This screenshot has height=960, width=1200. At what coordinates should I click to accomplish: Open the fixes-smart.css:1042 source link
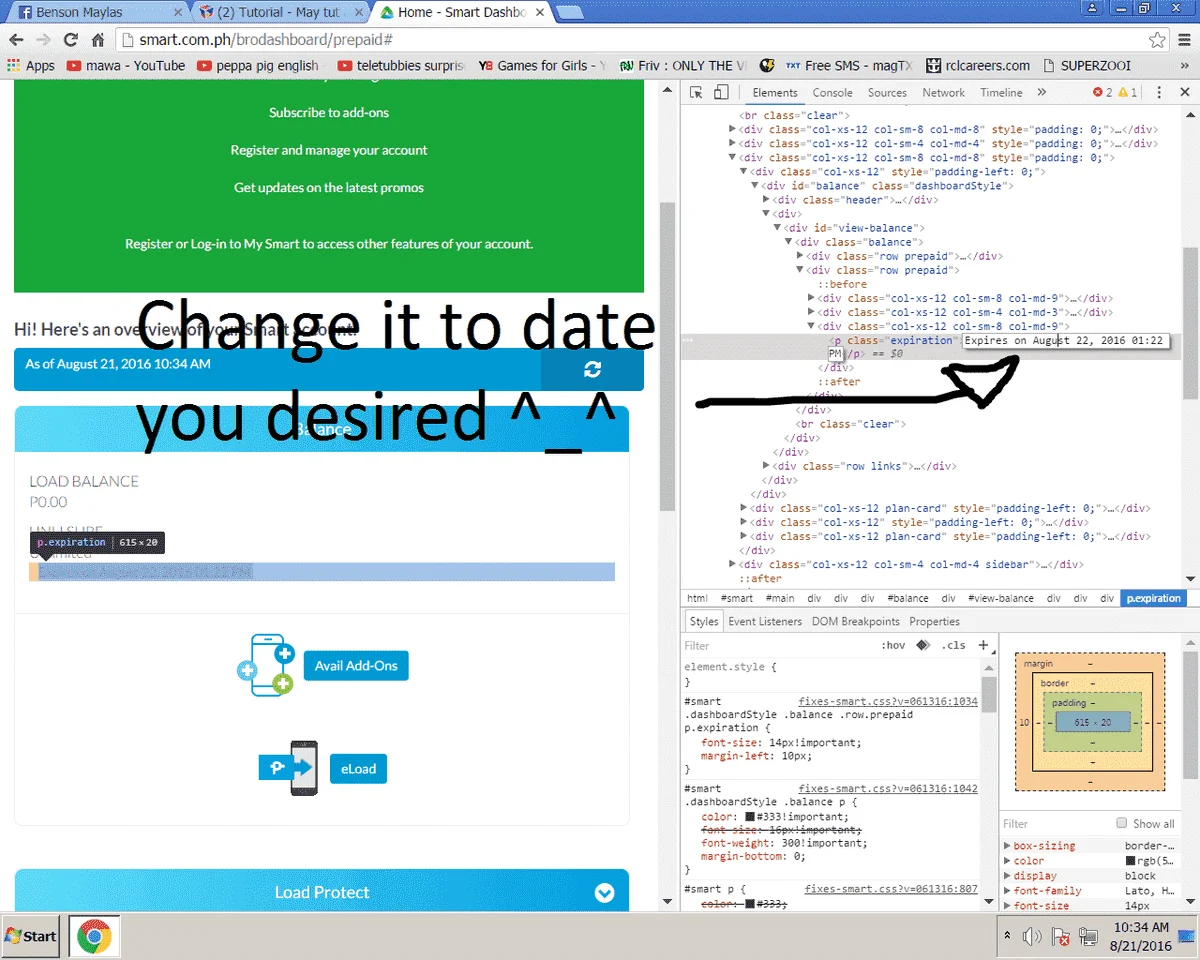(888, 788)
